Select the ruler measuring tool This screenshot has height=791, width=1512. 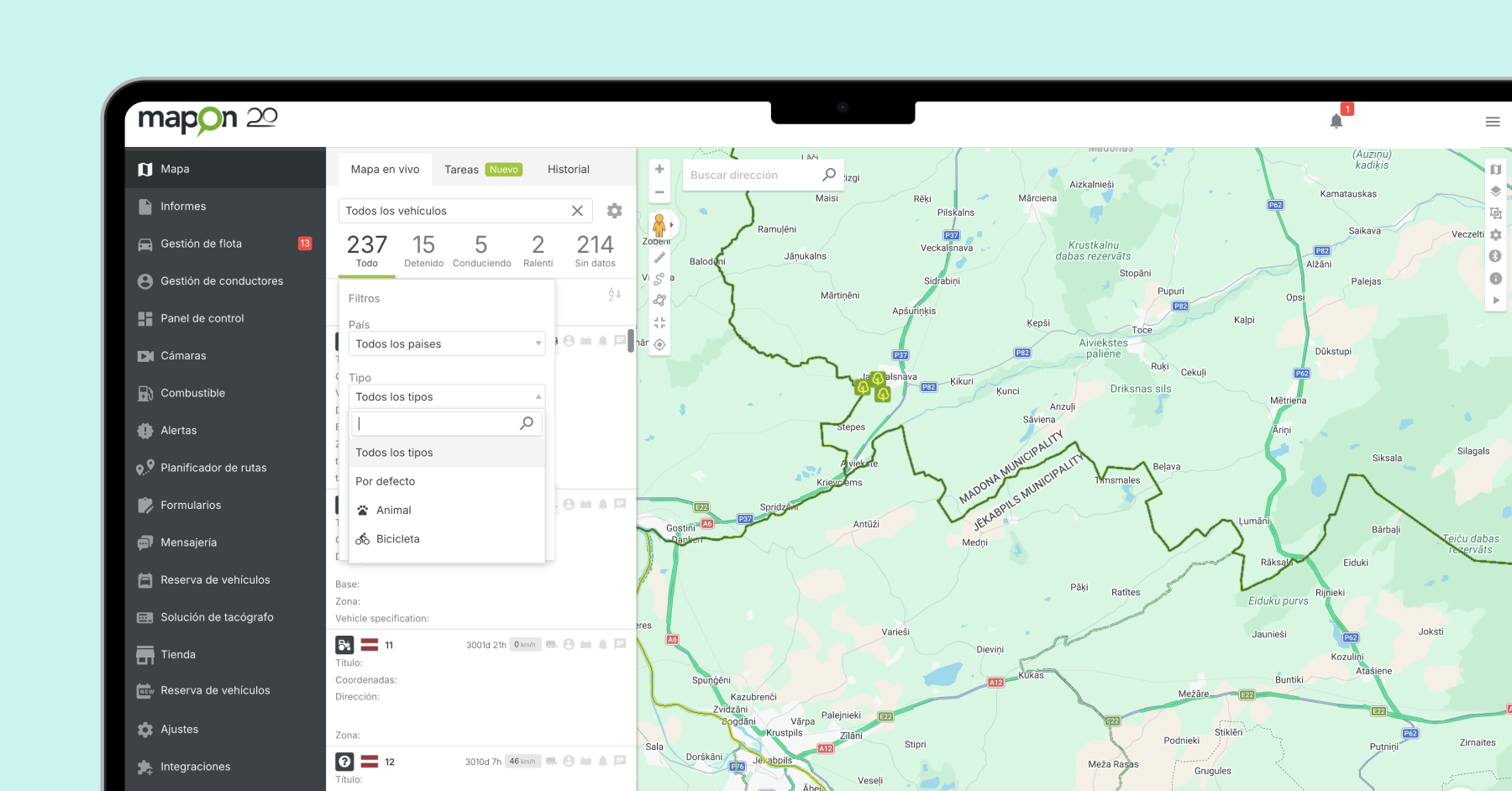coord(659,258)
